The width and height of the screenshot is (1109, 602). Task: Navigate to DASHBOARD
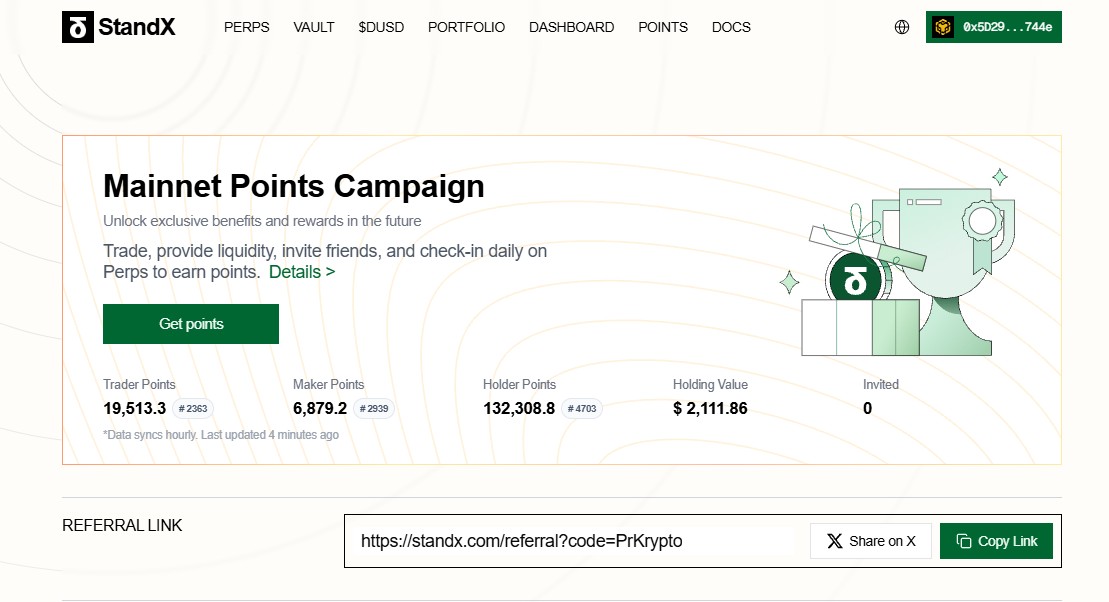point(571,27)
